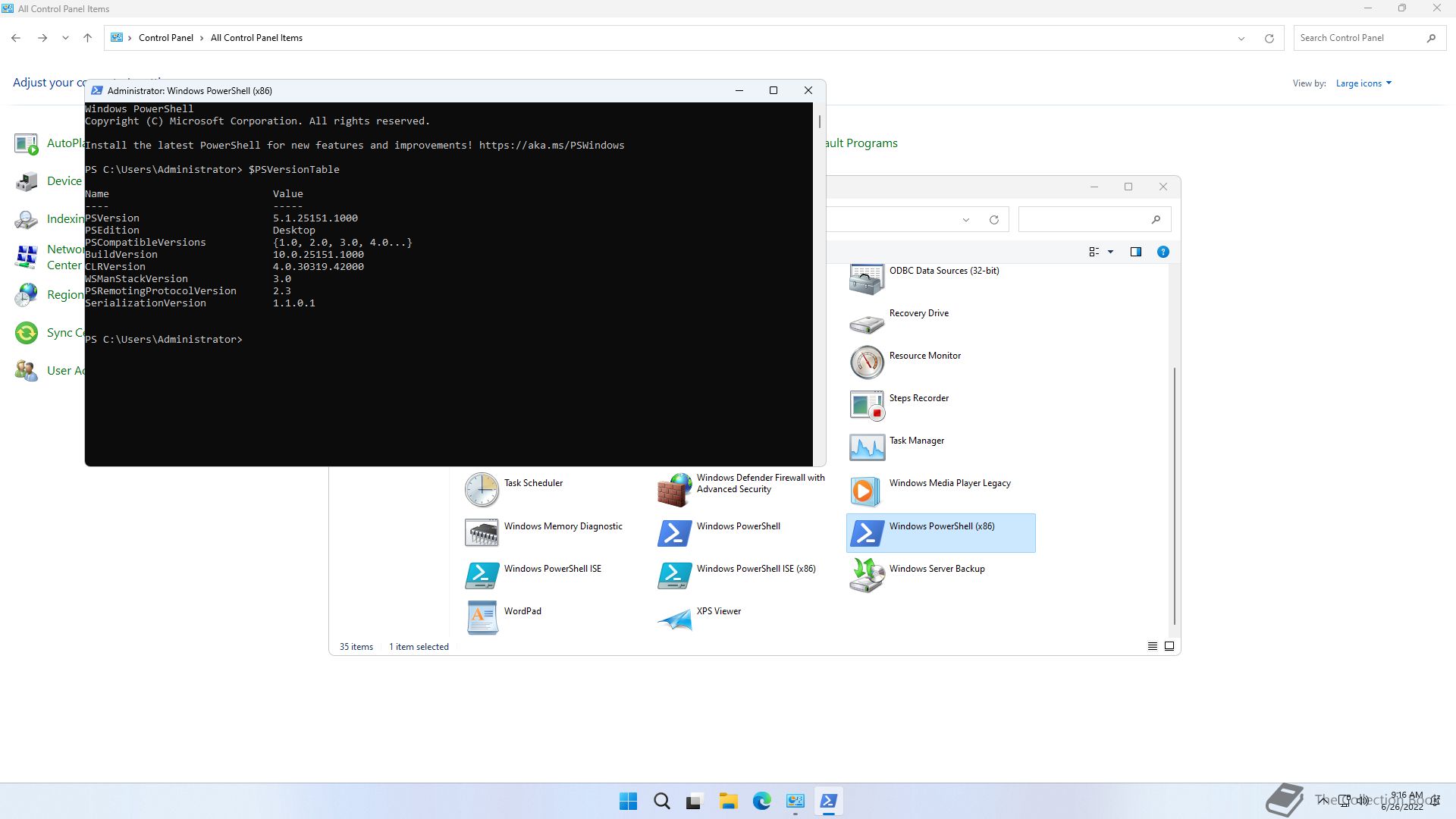The image size is (1456, 819).
Task: Switch to details view in status bar
Action: (1152, 646)
